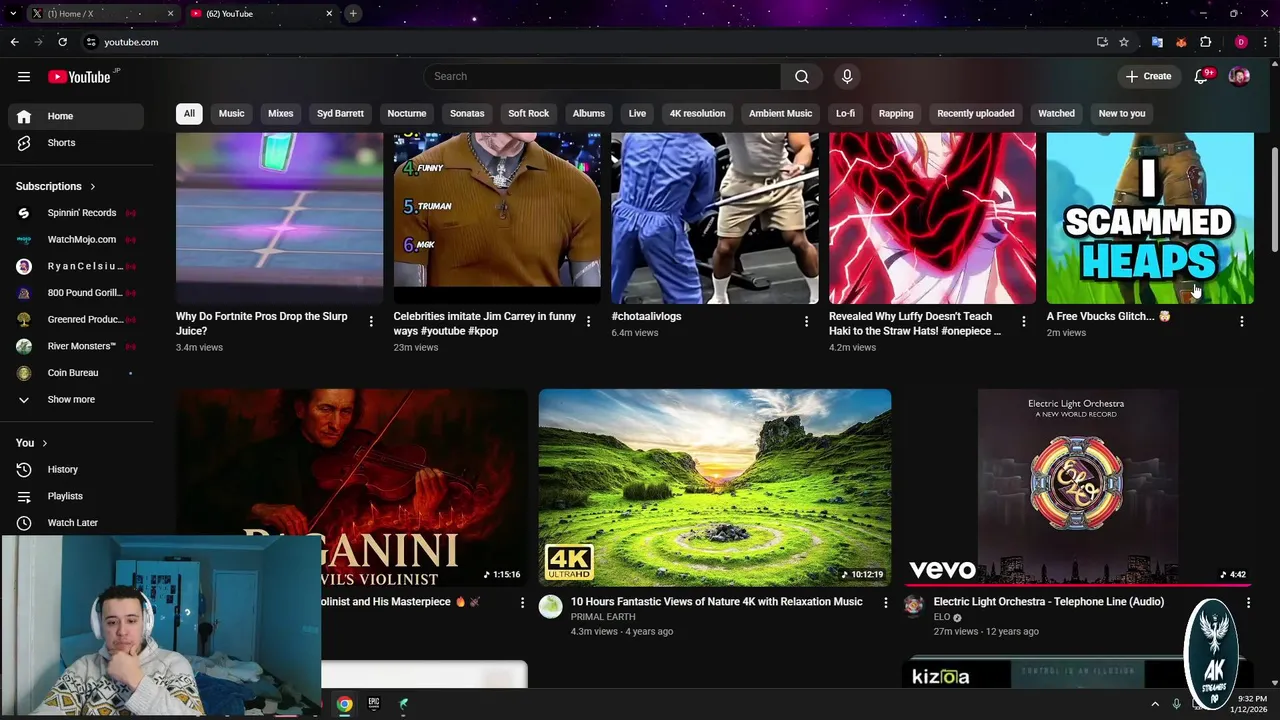This screenshot has width=1280, height=720.
Task: Expand Show more subscriptions
Action: pyautogui.click(x=76, y=400)
